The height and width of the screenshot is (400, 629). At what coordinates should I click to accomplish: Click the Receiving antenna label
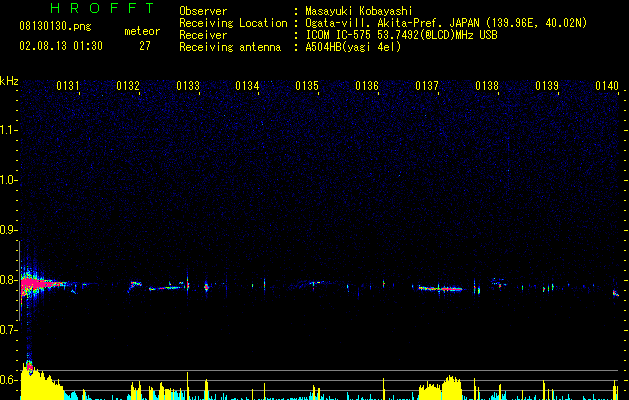[230, 47]
